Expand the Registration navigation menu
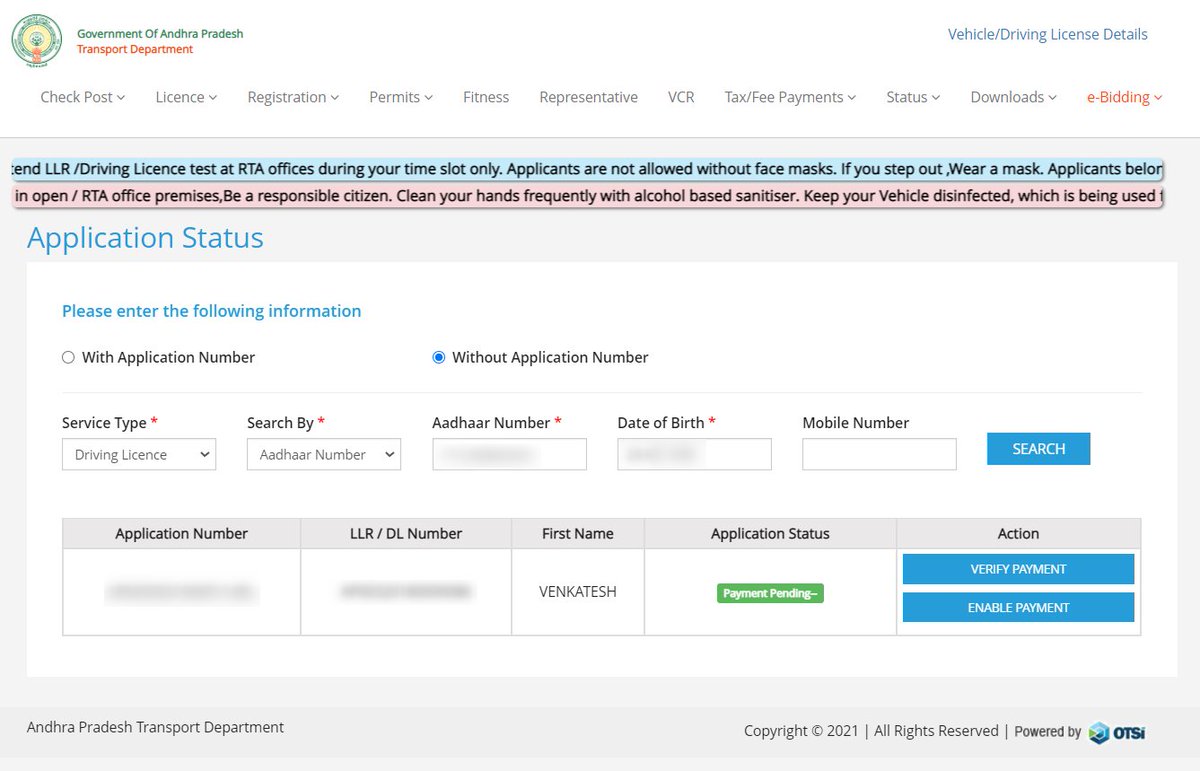1200x771 pixels. (x=292, y=97)
